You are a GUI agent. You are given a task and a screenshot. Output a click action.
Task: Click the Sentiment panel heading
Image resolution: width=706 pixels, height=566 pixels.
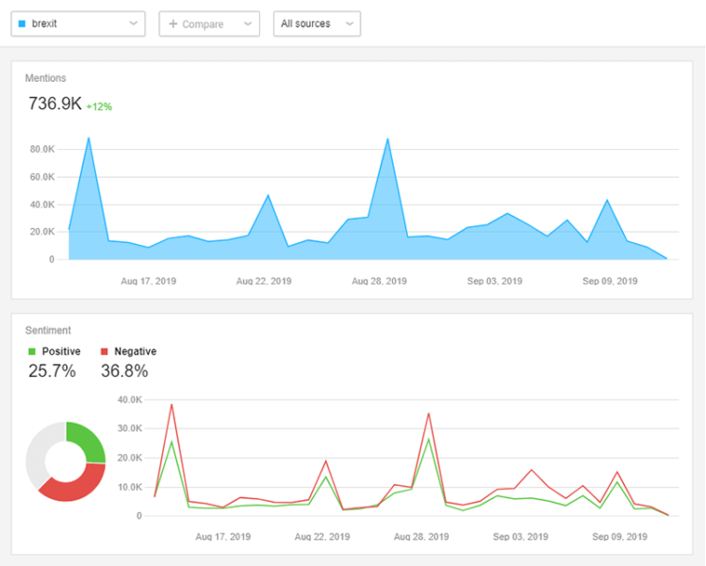tap(48, 330)
